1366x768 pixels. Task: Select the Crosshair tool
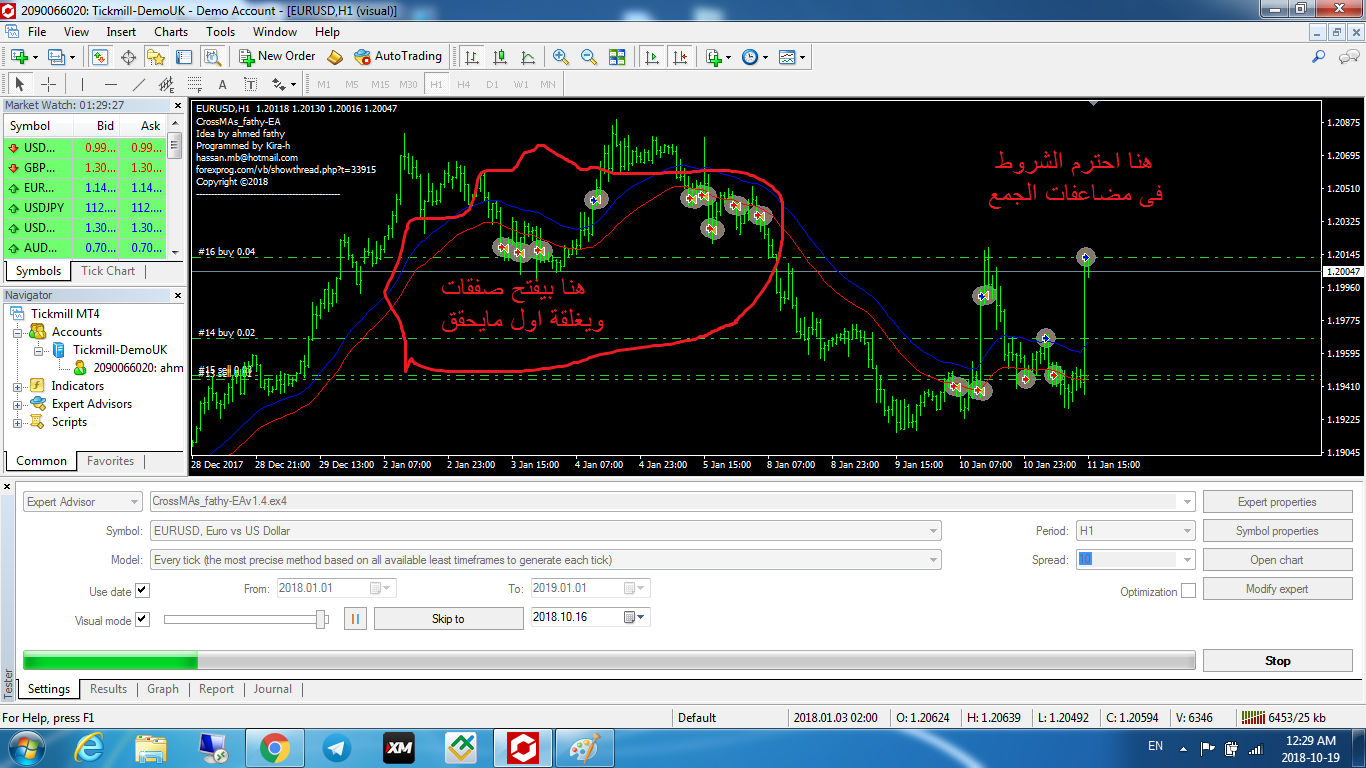pos(48,84)
